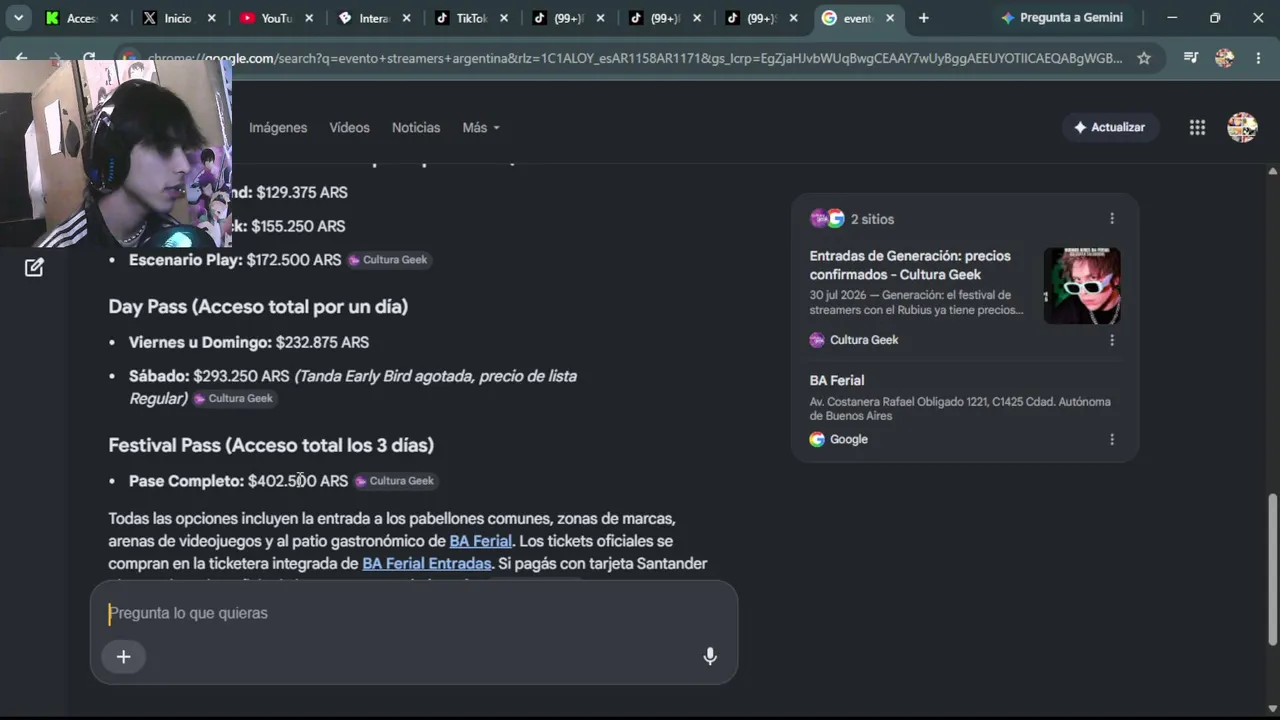Click the URL address bar

click(x=635, y=58)
